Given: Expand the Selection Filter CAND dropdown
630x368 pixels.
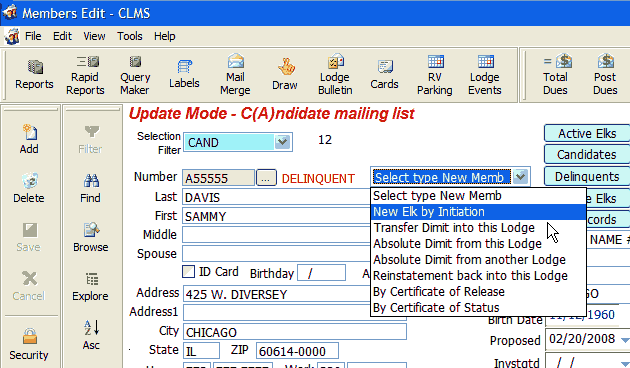Looking at the screenshot, I should click(x=282, y=142).
